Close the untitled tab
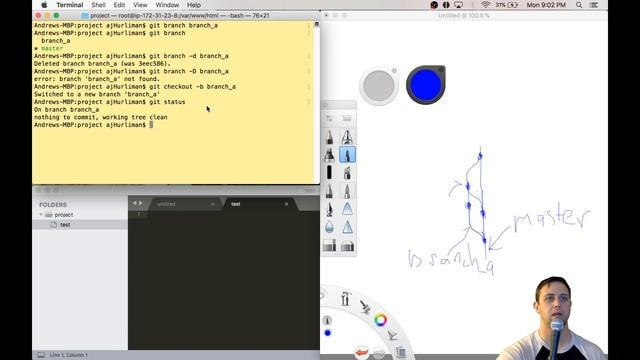This screenshot has width=640, height=360. click(x=213, y=204)
